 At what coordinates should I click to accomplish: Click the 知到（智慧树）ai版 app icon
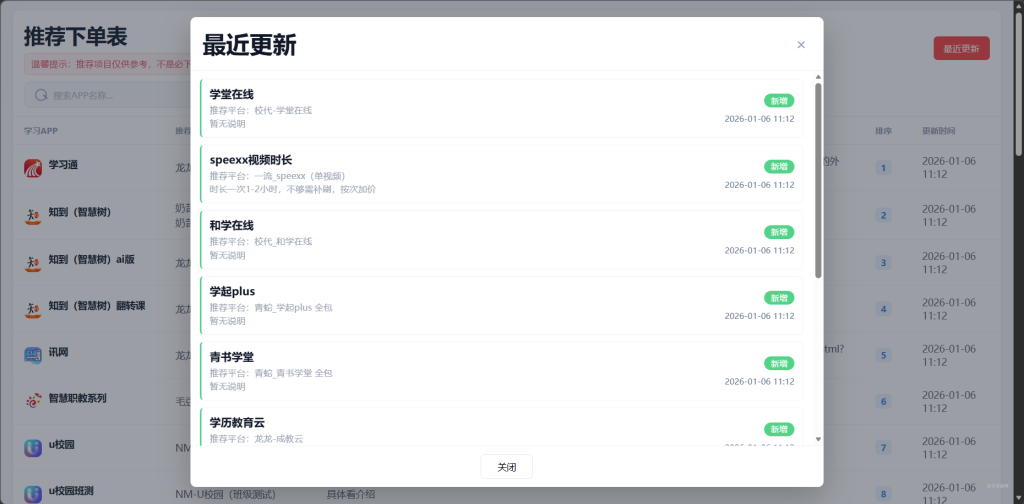[33, 262]
